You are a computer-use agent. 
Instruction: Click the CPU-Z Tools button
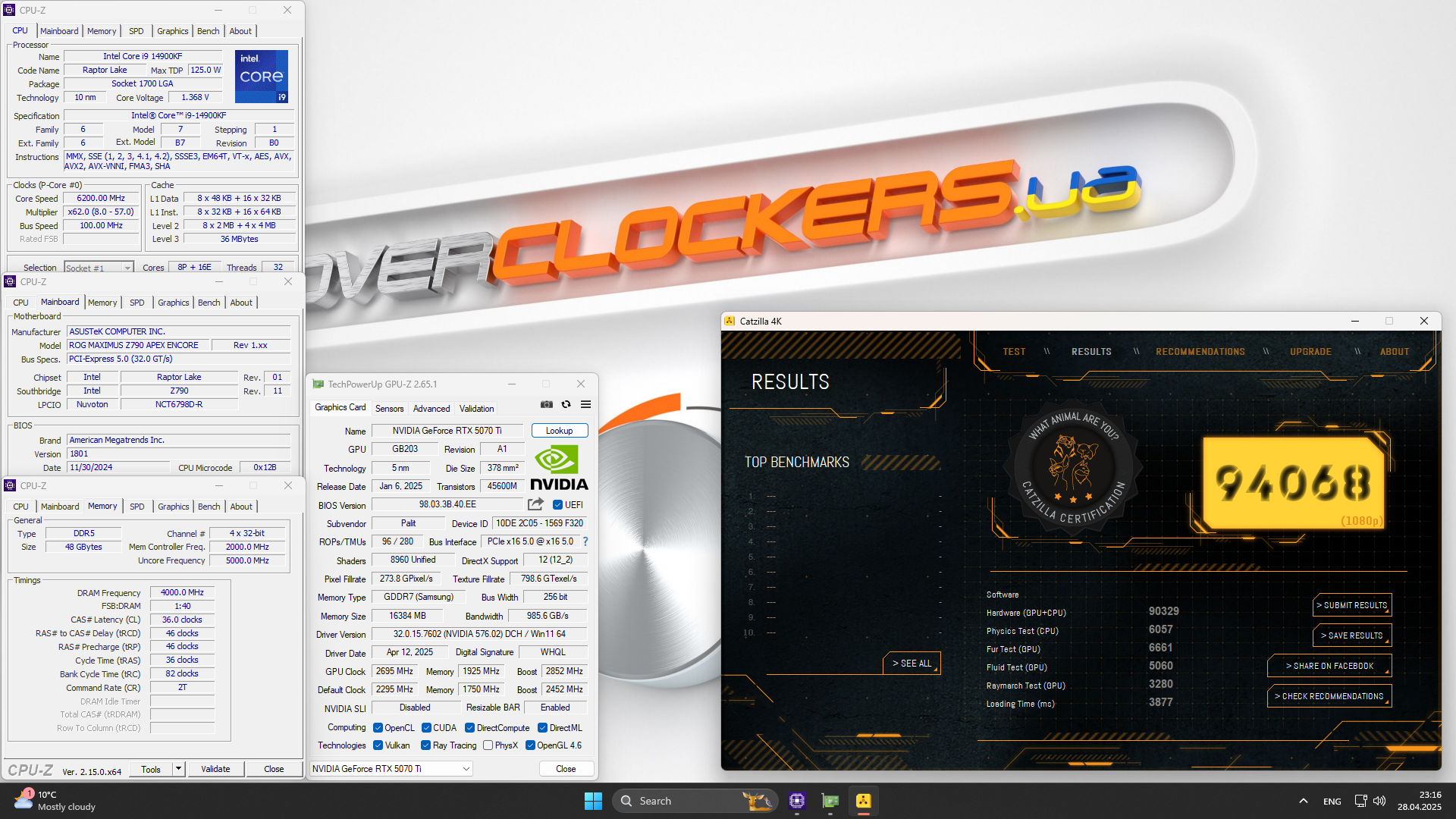point(151,769)
